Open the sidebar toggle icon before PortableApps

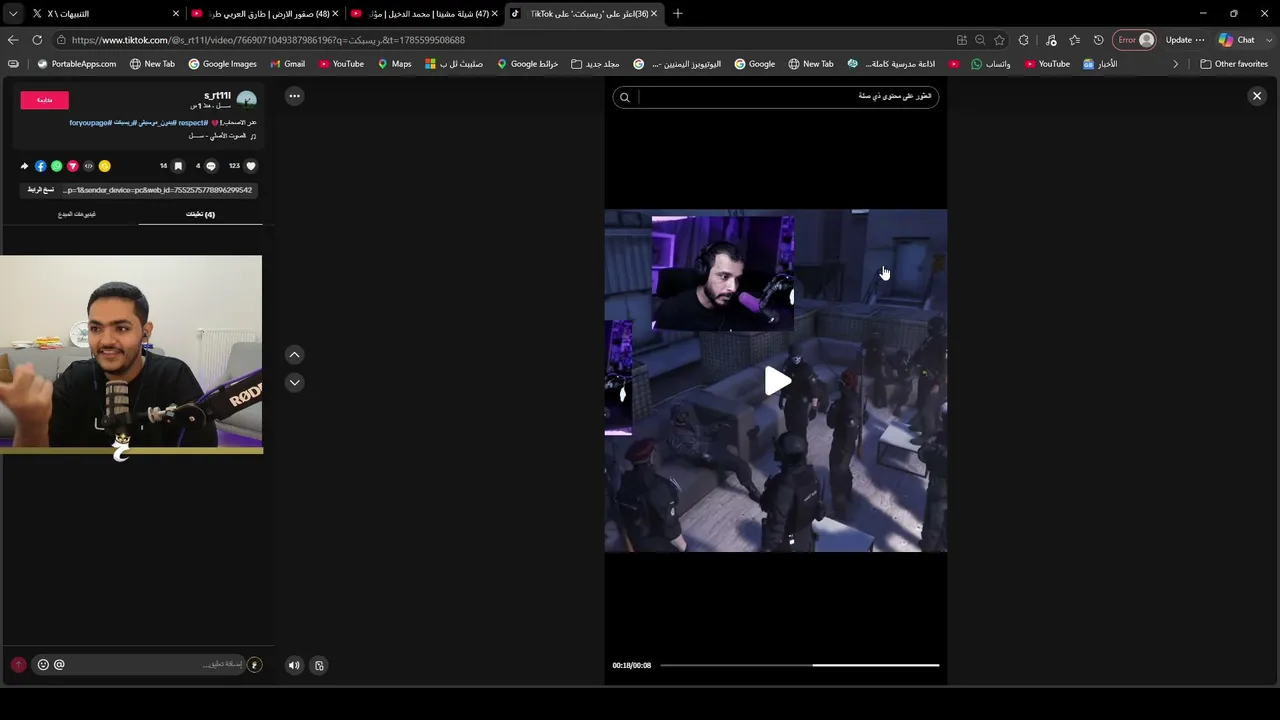[13, 64]
